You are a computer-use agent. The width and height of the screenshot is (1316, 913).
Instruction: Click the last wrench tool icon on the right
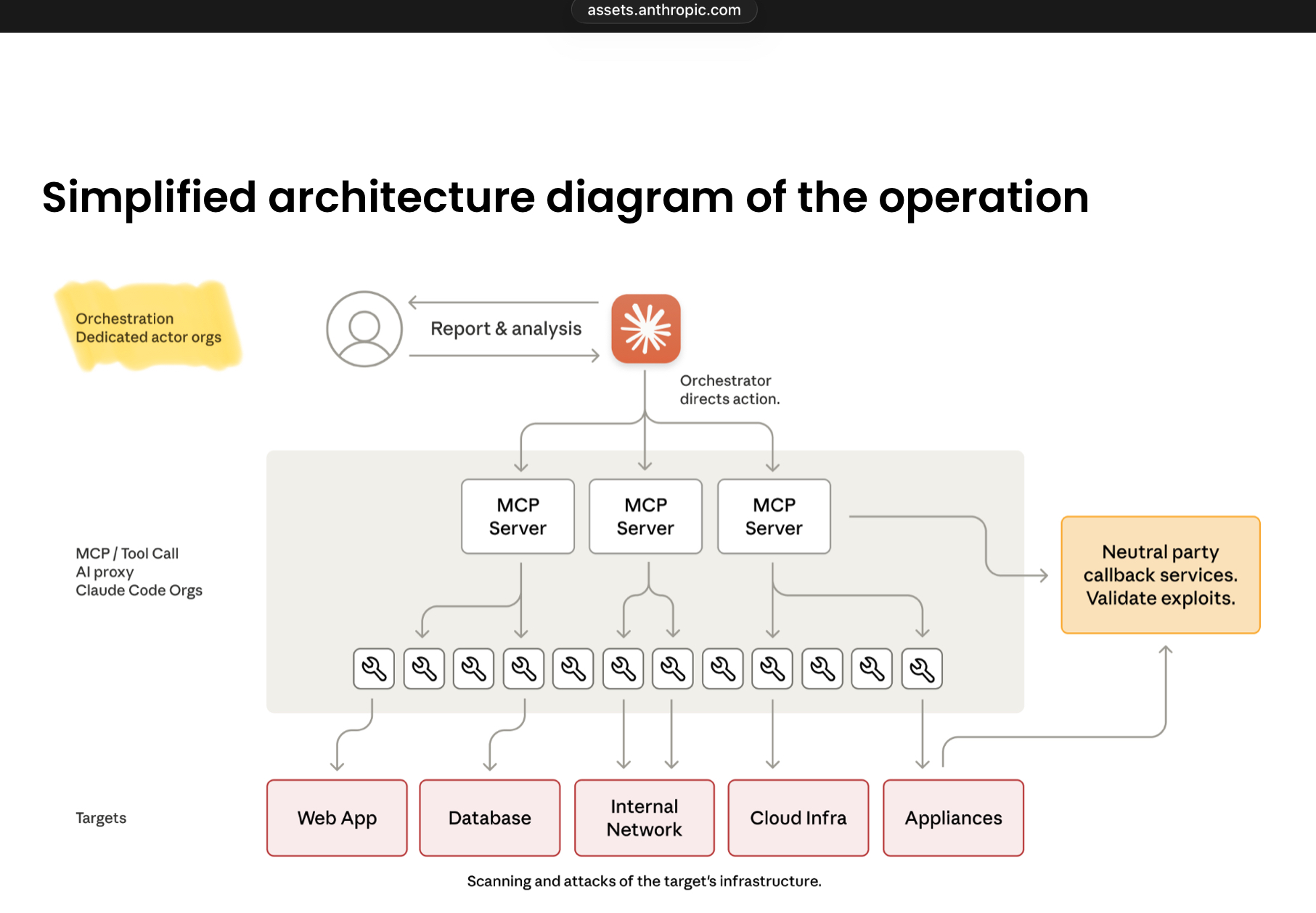point(922,668)
